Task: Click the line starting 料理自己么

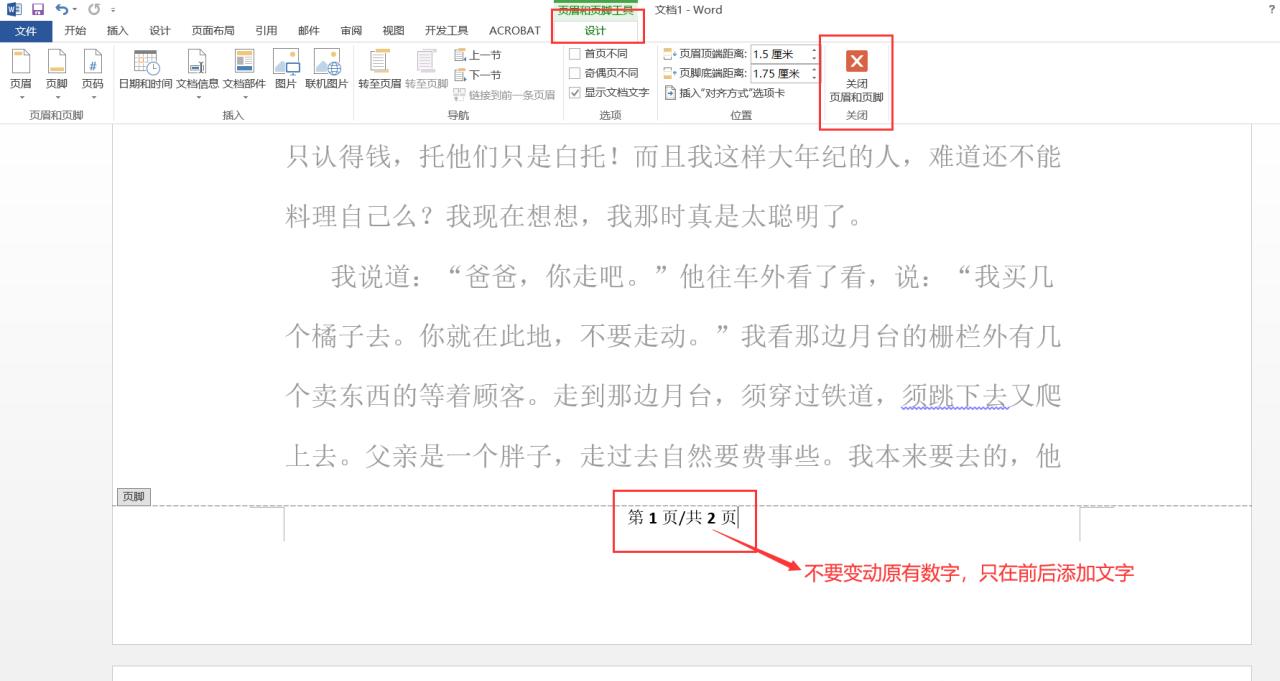Action: tap(573, 217)
